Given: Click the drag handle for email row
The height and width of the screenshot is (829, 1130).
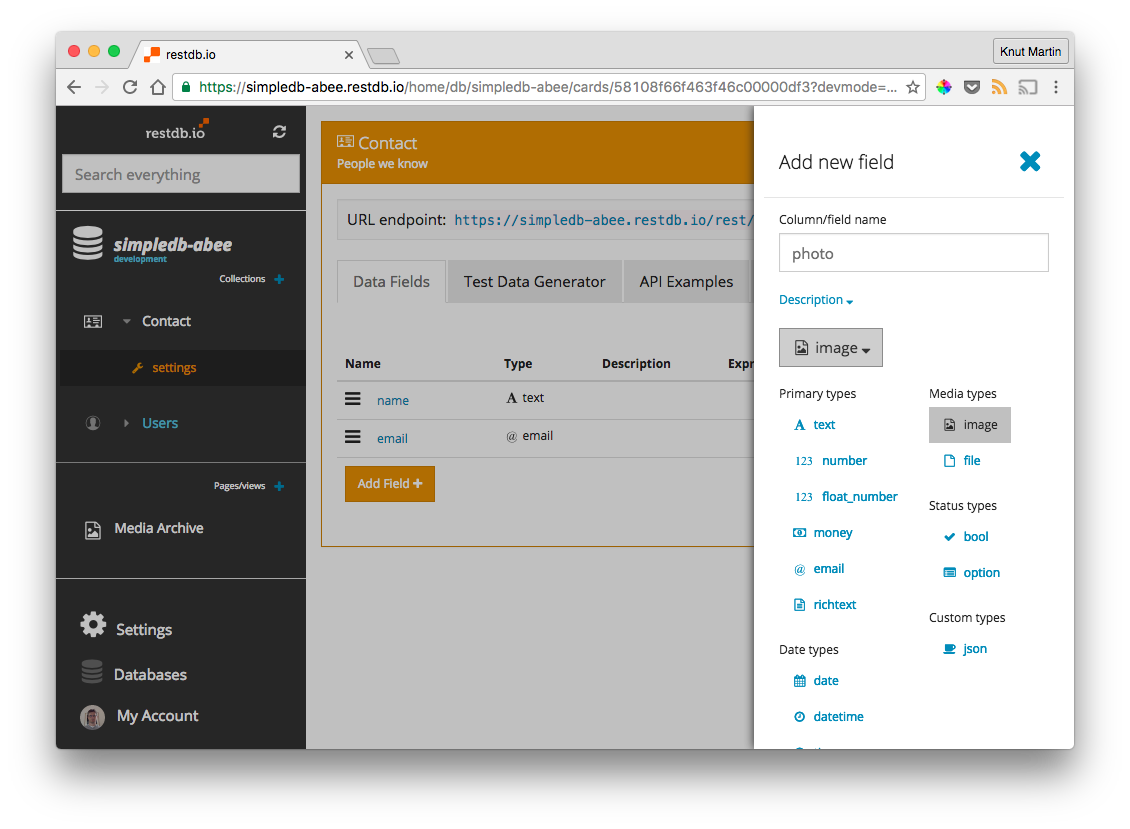Looking at the screenshot, I should click(x=352, y=437).
